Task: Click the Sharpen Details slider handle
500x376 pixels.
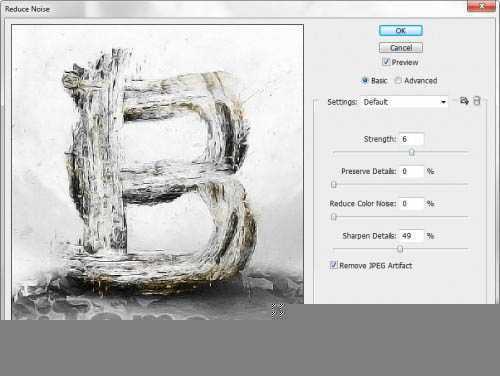Action: (x=400, y=249)
